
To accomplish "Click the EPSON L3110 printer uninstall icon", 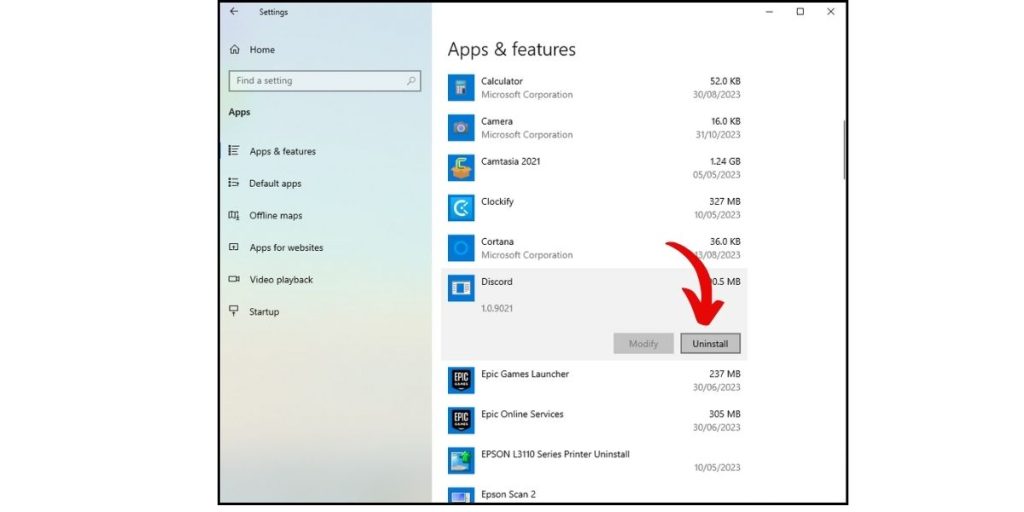I will pyautogui.click(x=461, y=460).
